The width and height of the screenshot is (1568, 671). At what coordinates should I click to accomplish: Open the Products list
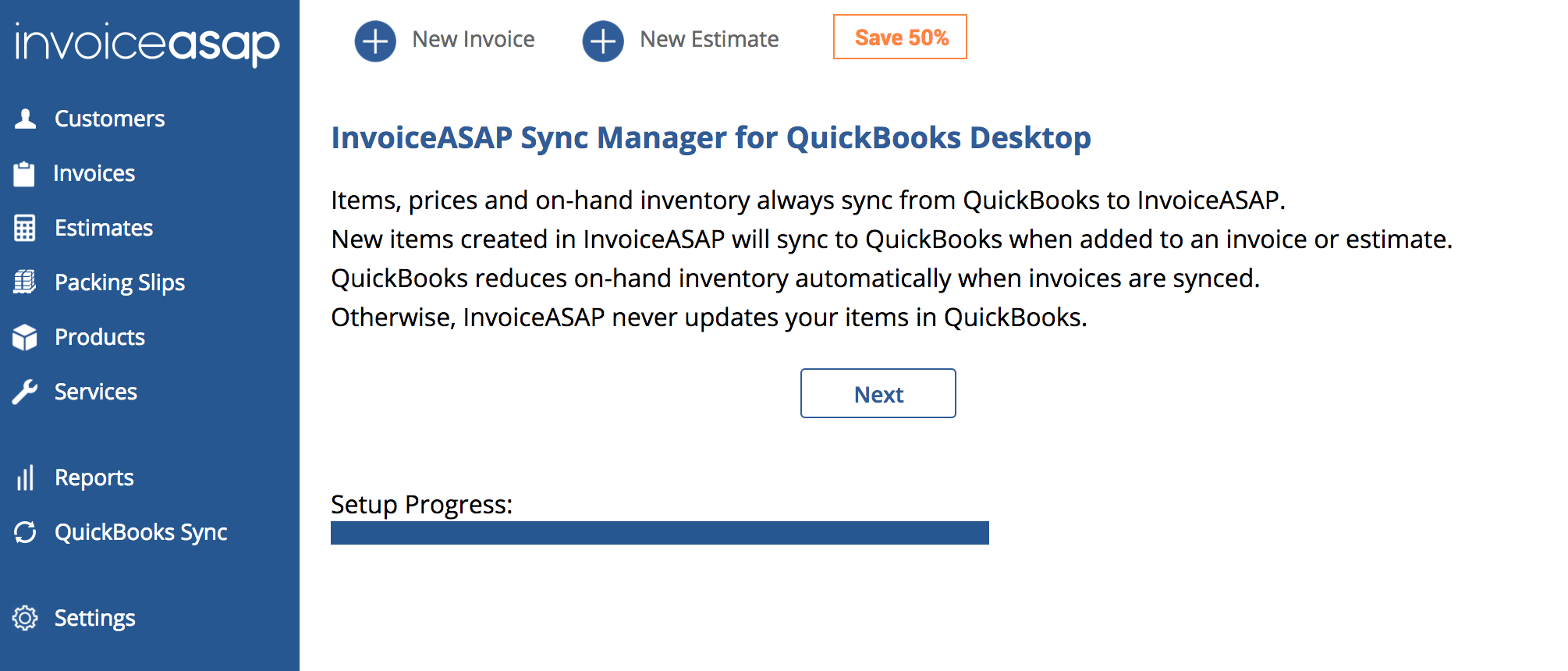[x=100, y=337]
